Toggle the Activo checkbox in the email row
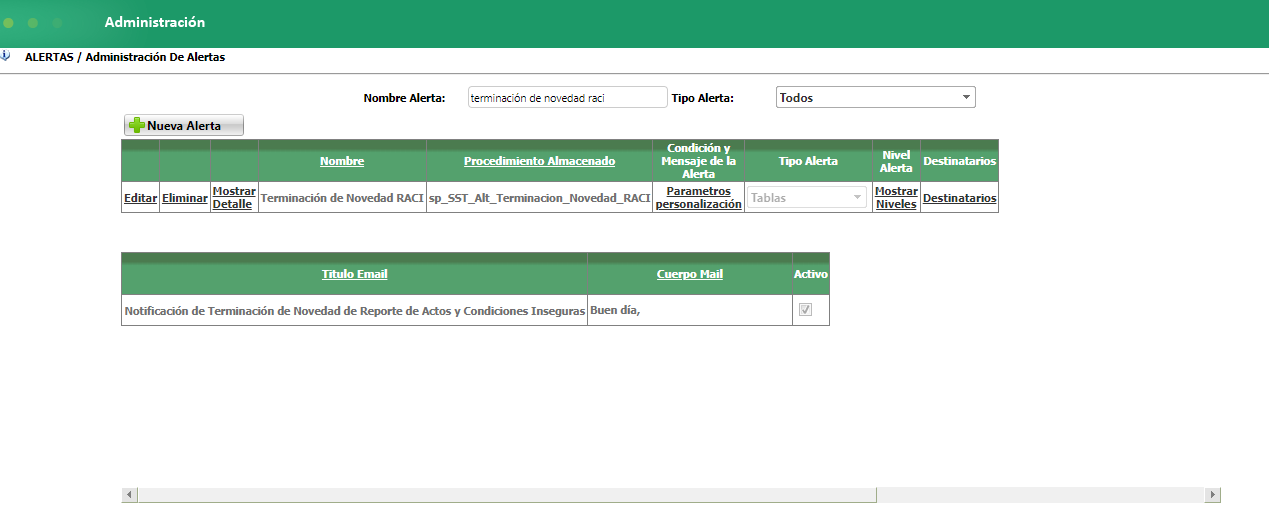 (806, 310)
